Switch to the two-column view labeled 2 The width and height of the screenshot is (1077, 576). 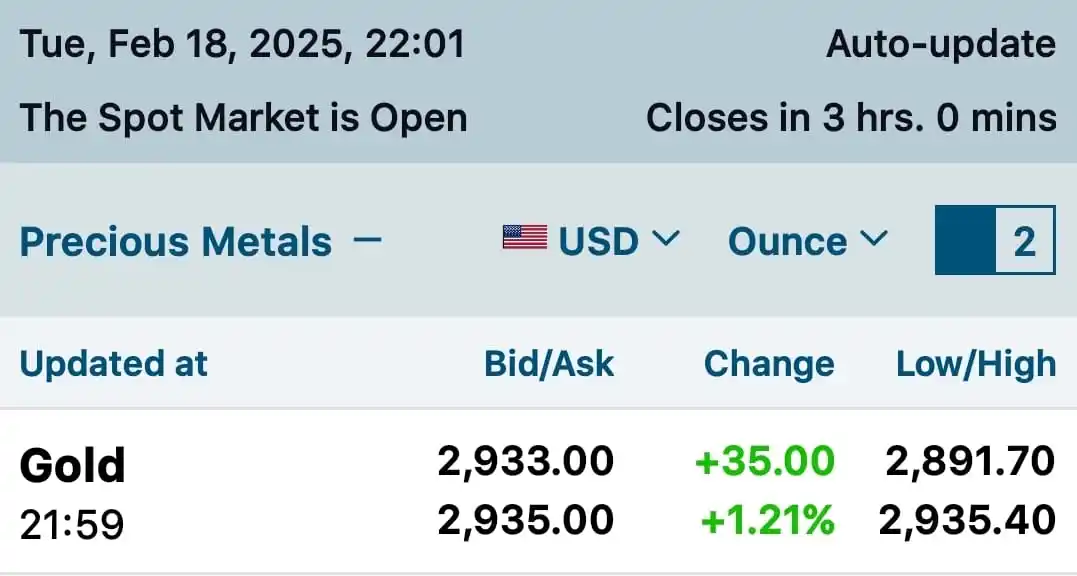(x=1024, y=240)
